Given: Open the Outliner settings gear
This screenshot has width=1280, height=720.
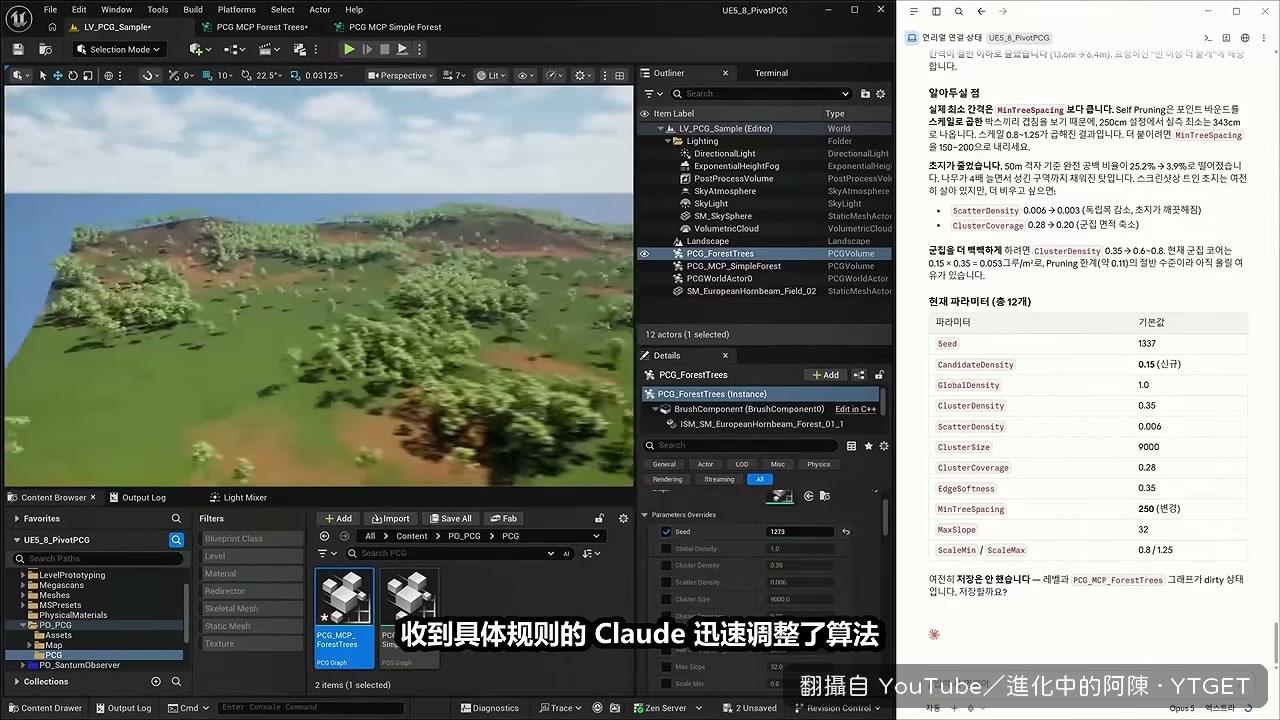Looking at the screenshot, I should coord(881,94).
